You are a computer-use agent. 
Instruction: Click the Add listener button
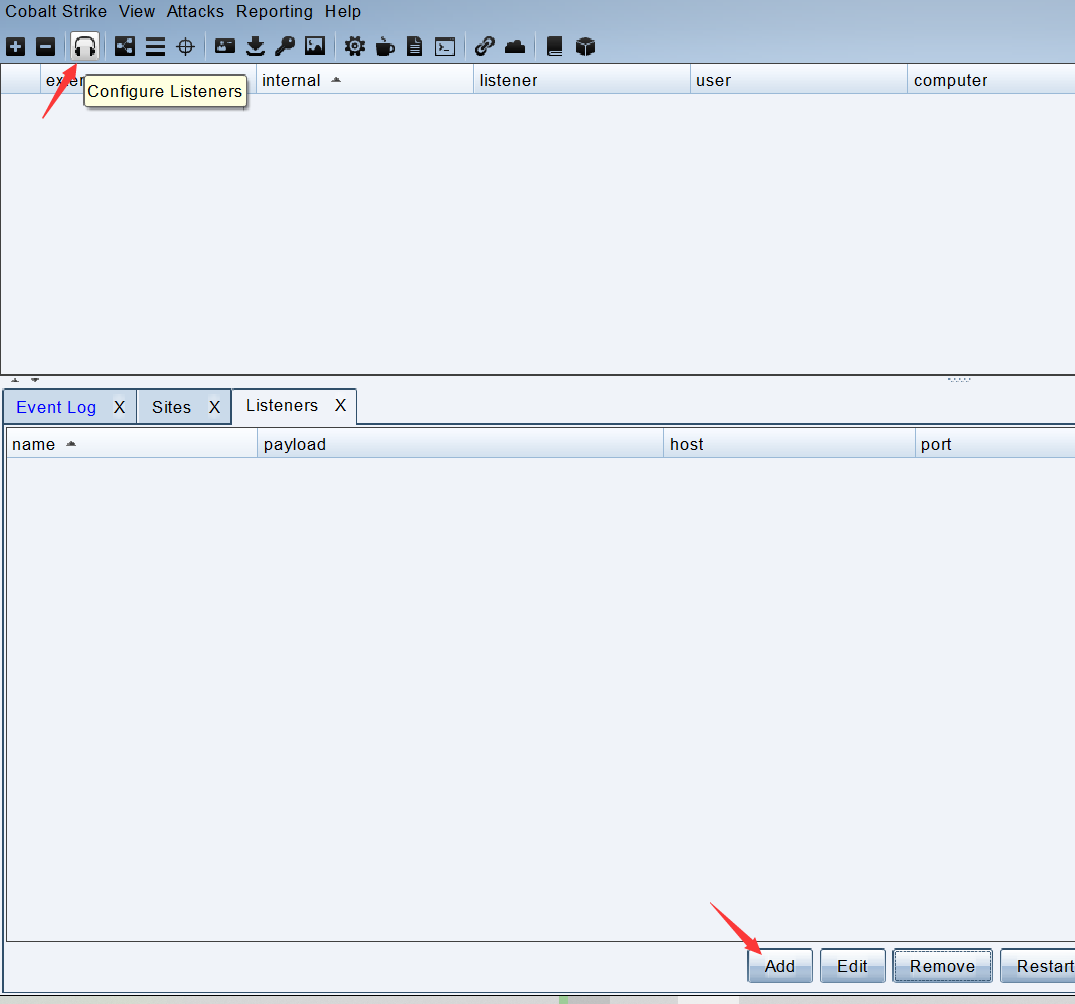click(780, 966)
